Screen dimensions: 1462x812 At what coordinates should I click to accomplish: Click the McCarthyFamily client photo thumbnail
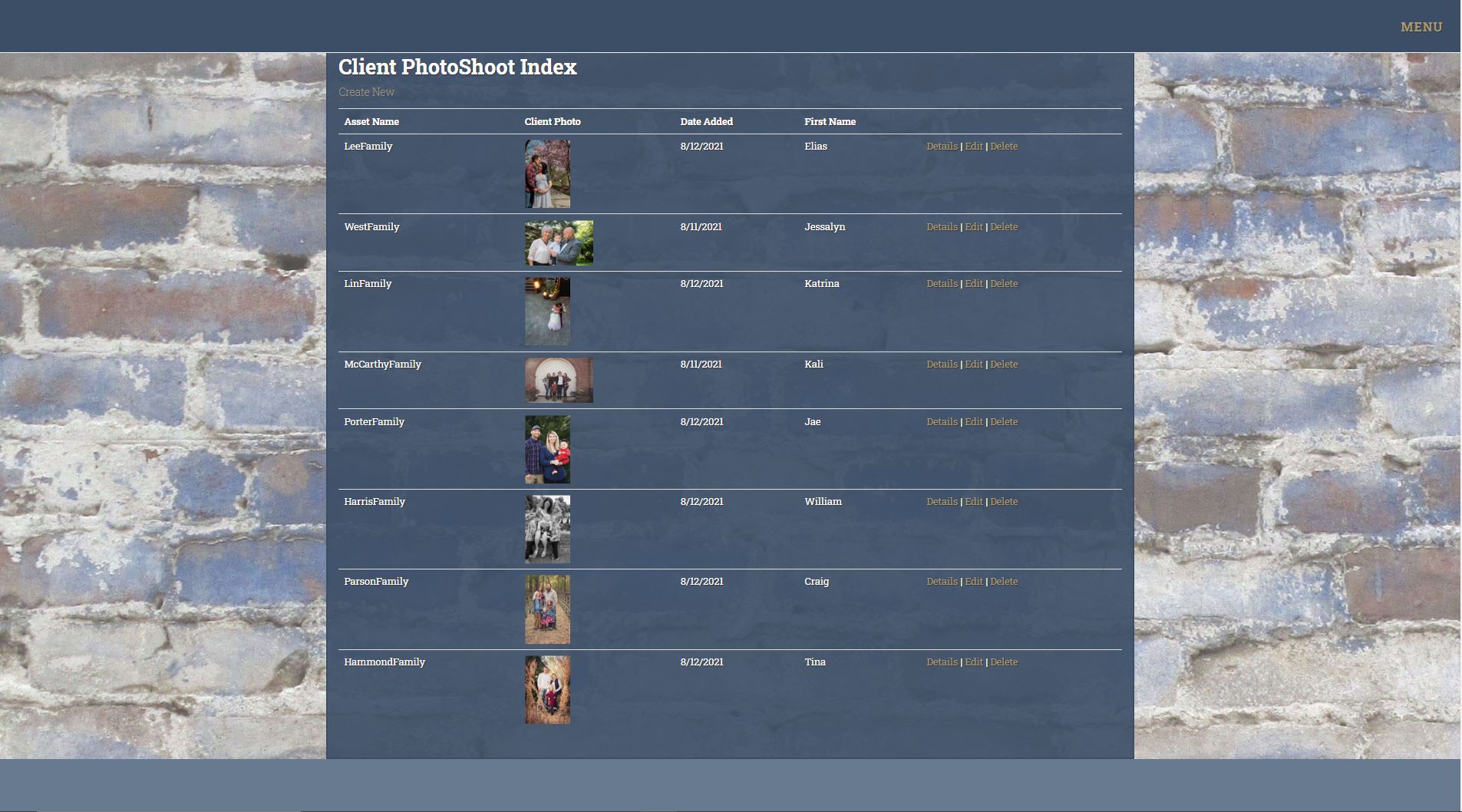coord(559,380)
